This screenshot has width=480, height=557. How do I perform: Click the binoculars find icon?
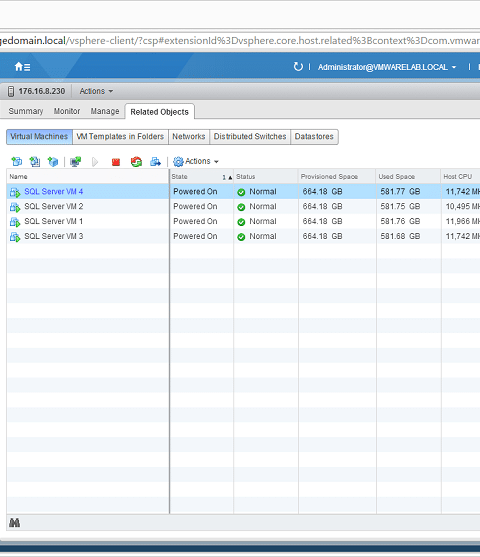[x=15, y=523]
